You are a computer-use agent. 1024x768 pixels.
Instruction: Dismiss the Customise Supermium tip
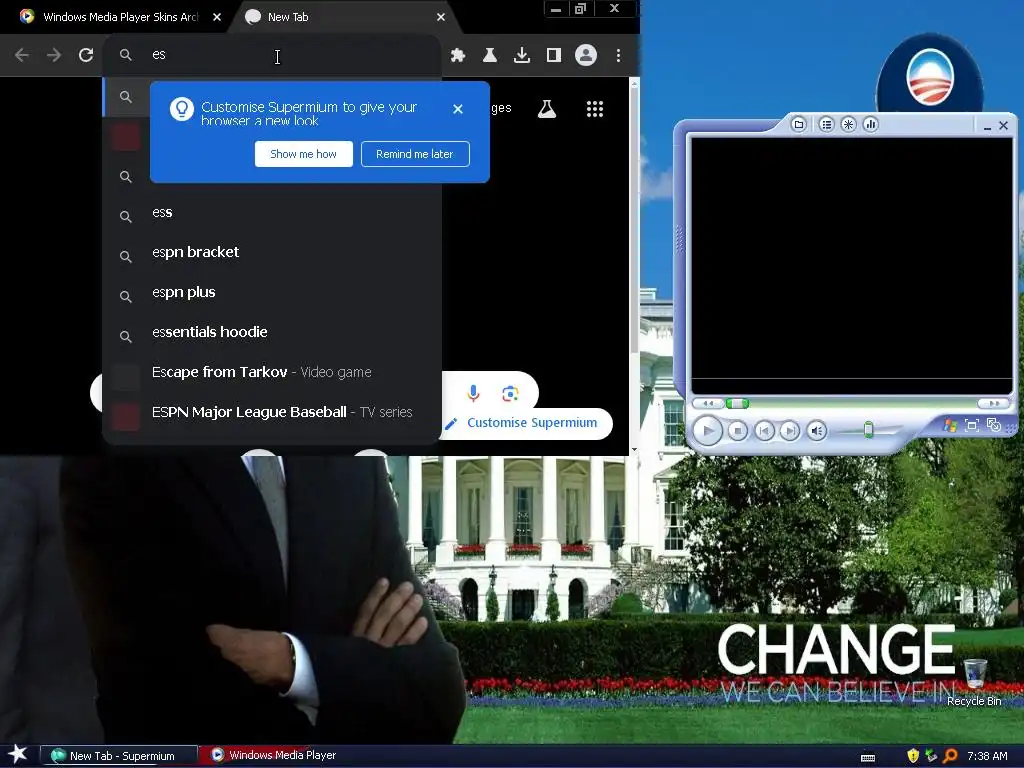[x=458, y=109]
